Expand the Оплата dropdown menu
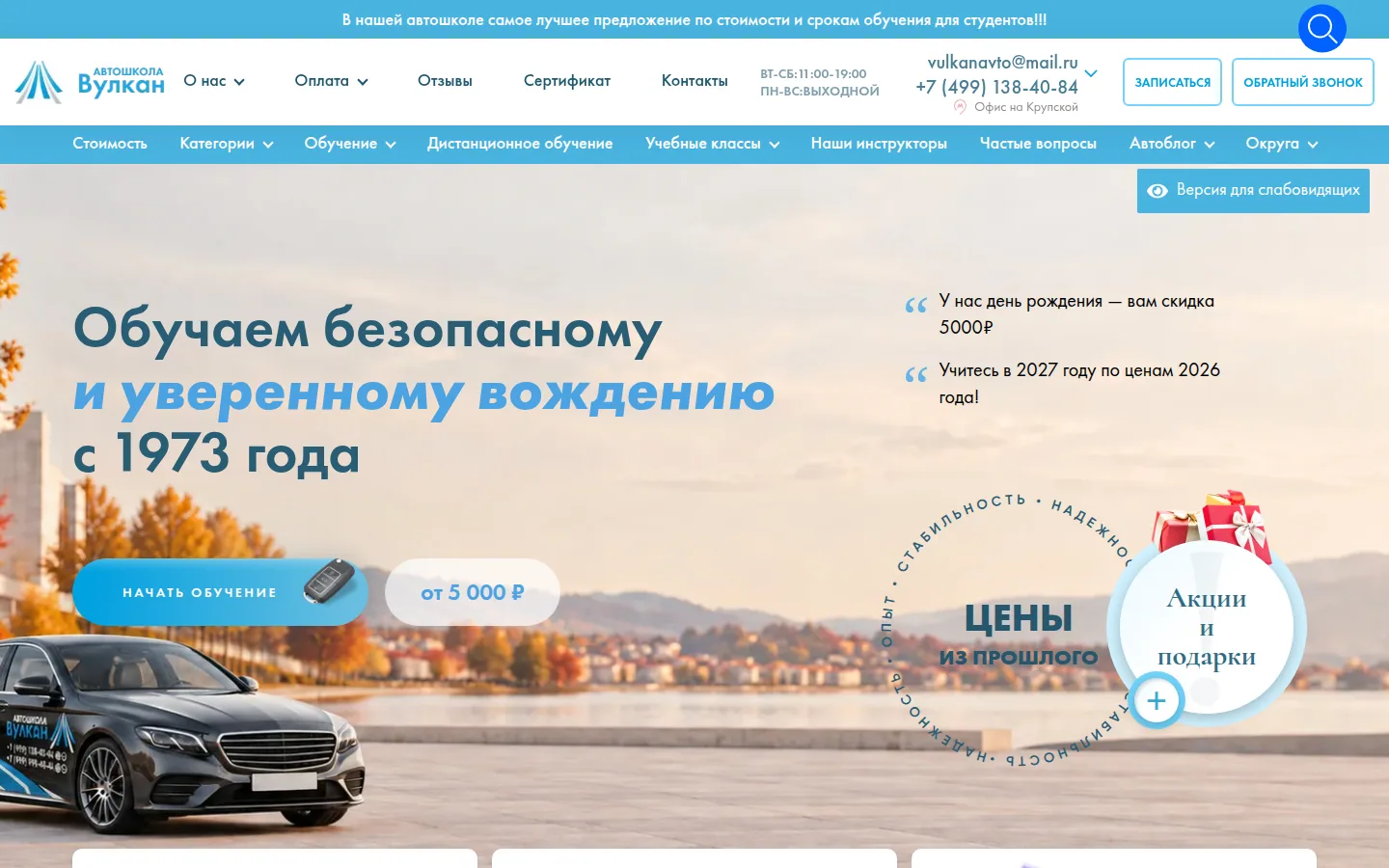 [332, 81]
